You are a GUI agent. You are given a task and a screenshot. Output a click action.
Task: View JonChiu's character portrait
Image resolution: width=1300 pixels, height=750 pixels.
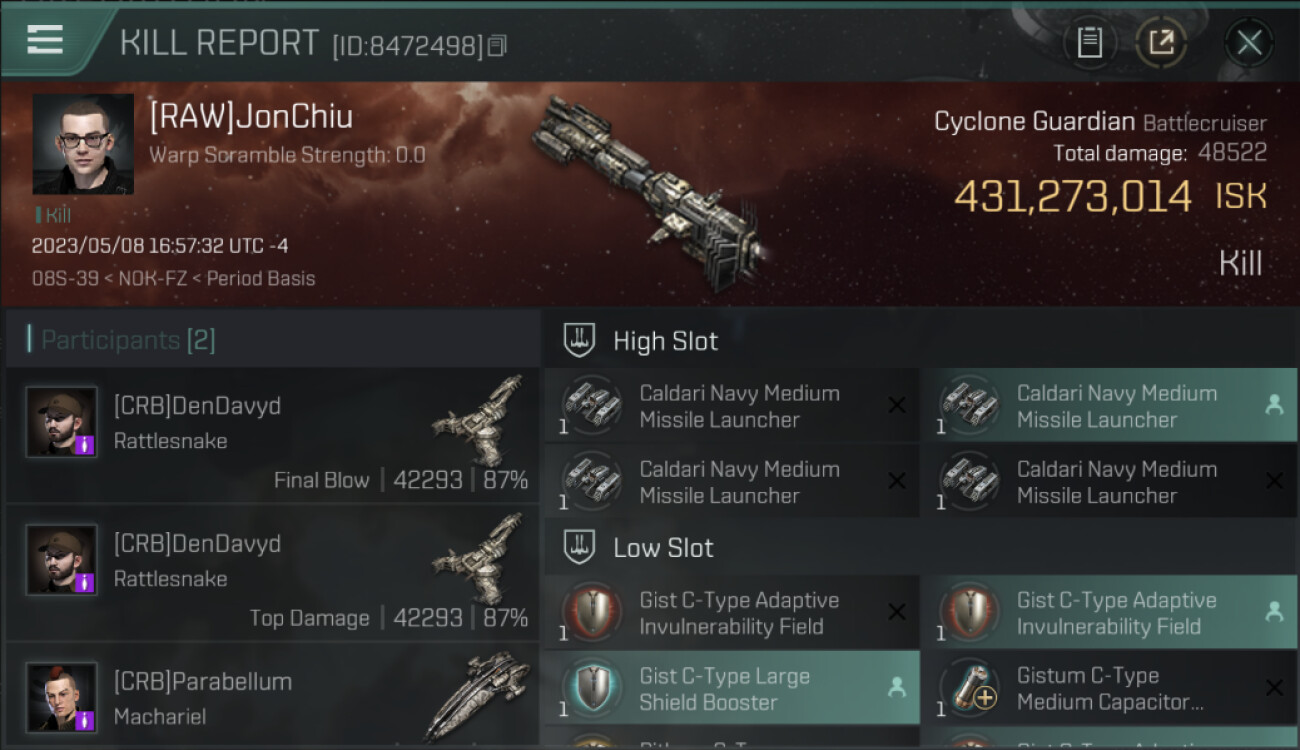[83, 144]
